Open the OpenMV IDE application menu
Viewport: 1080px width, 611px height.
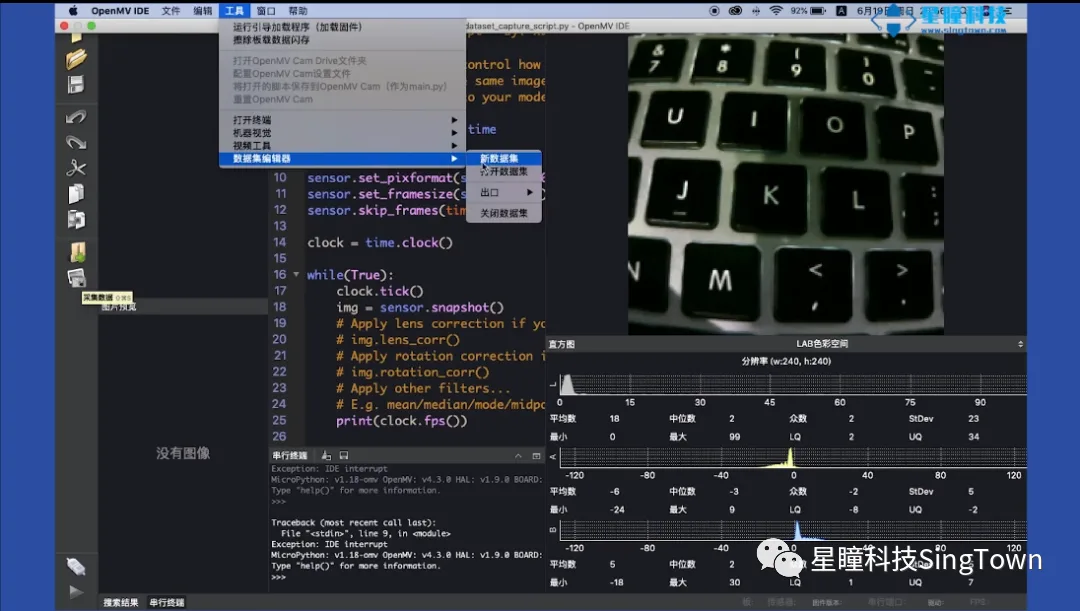120,10
